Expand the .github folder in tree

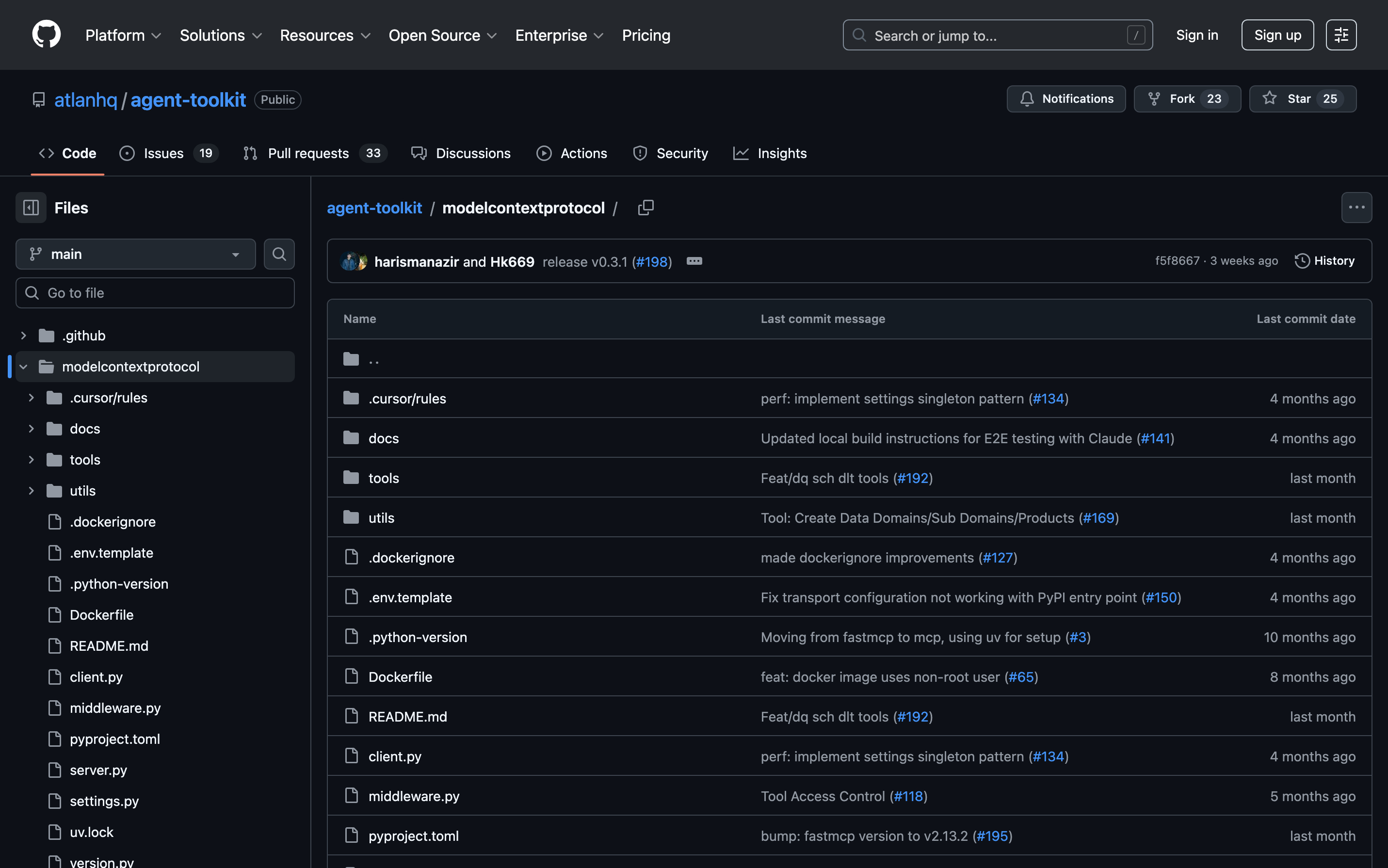pos(24,336)
